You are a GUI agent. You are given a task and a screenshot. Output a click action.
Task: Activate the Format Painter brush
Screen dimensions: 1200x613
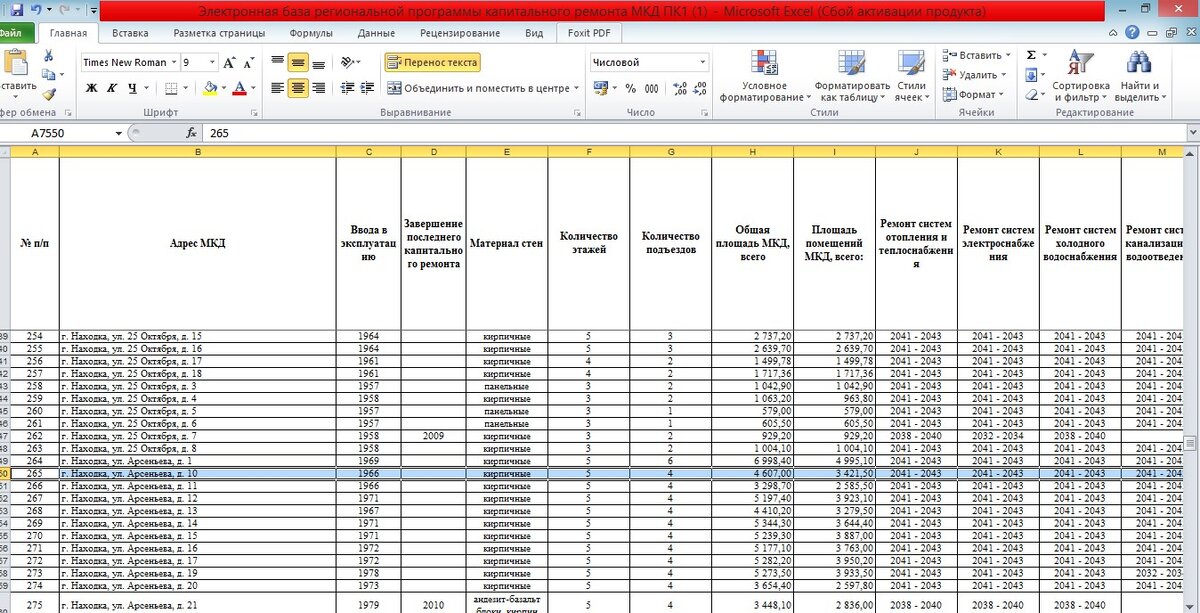(47, 94)
